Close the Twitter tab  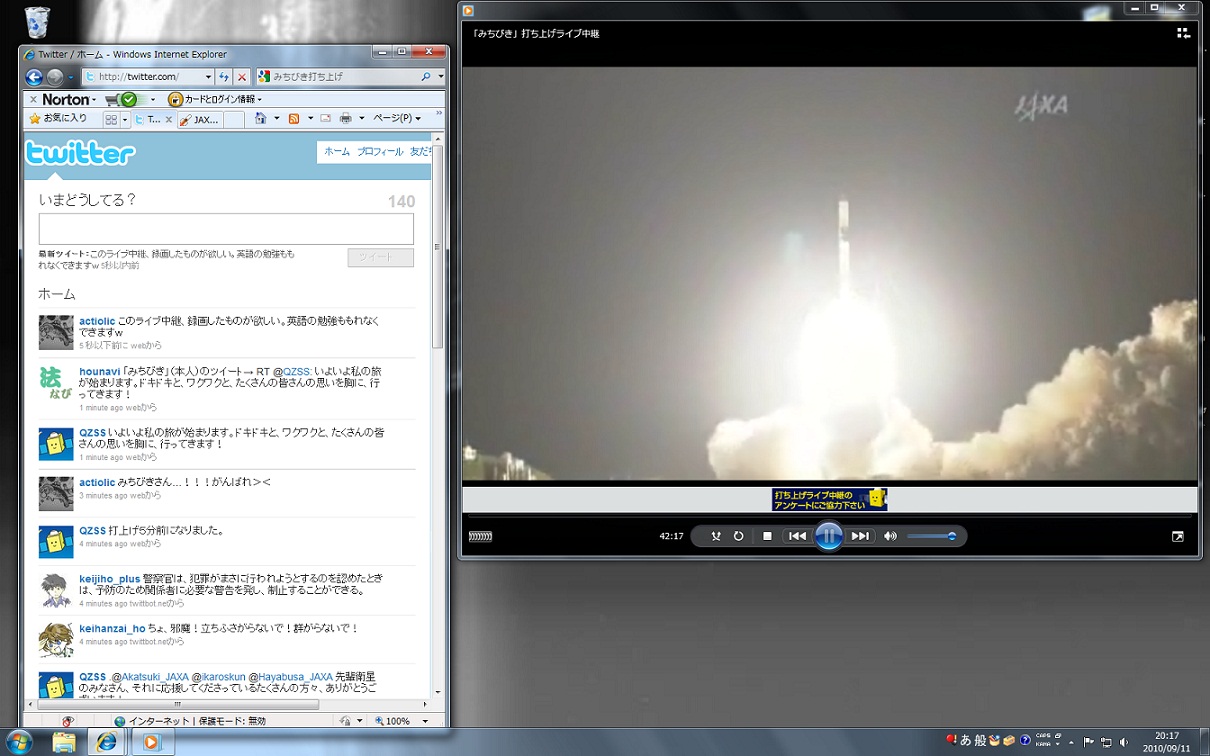click(x=169, y=120)
